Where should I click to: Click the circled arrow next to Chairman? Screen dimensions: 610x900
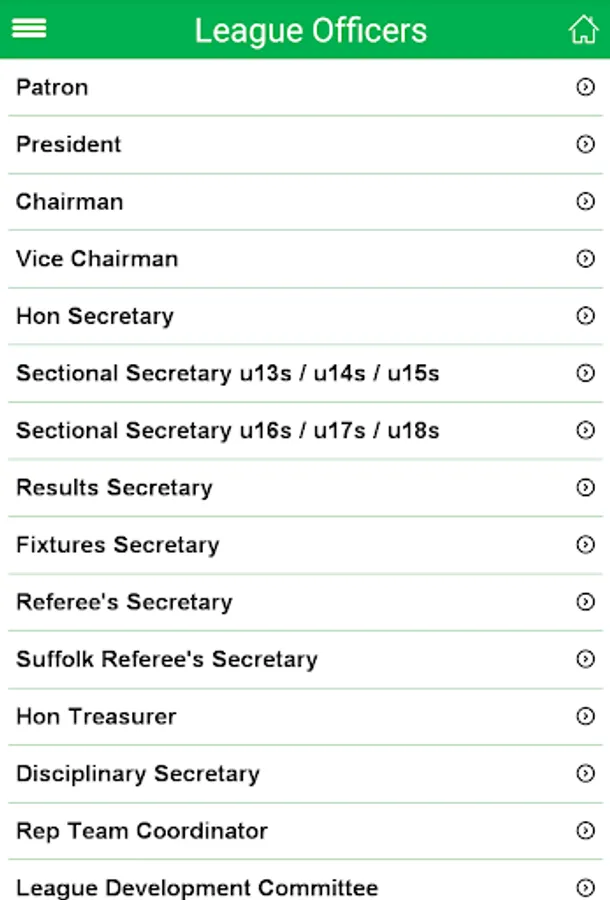(586, 201)
